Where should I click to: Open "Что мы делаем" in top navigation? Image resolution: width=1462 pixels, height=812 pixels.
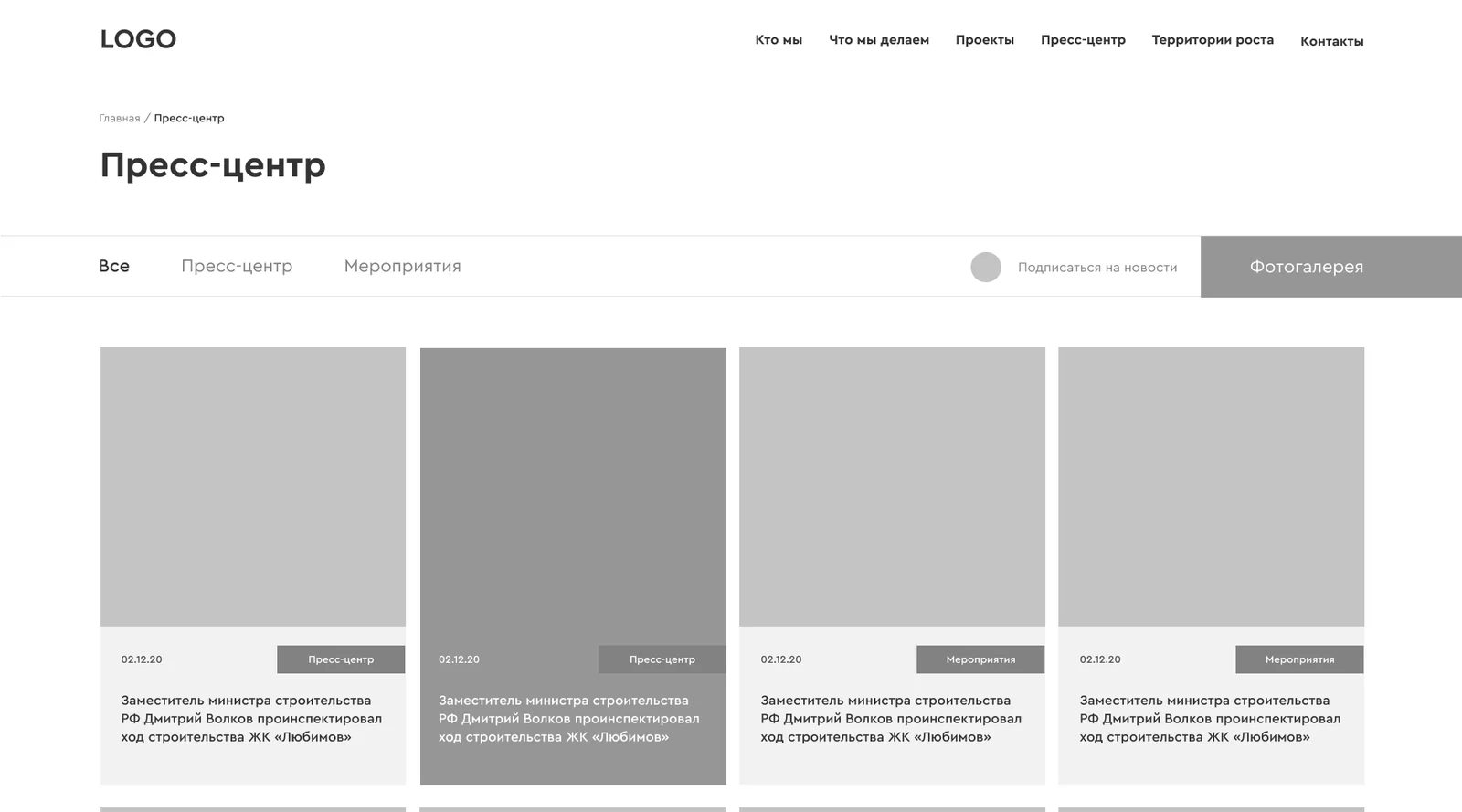click(x=879, y=40)
